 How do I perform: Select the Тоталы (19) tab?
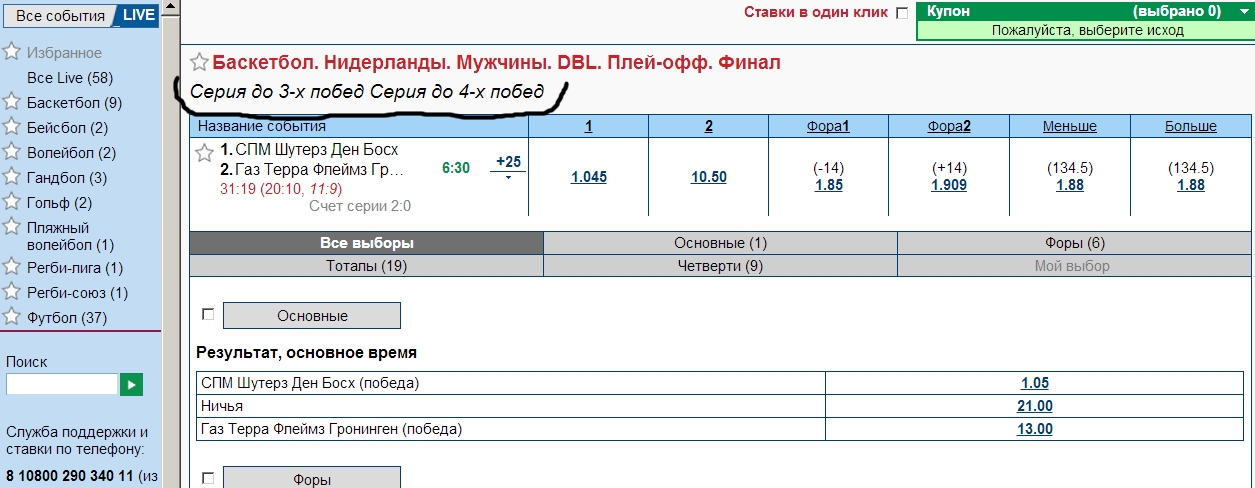[x=366, y=266]
